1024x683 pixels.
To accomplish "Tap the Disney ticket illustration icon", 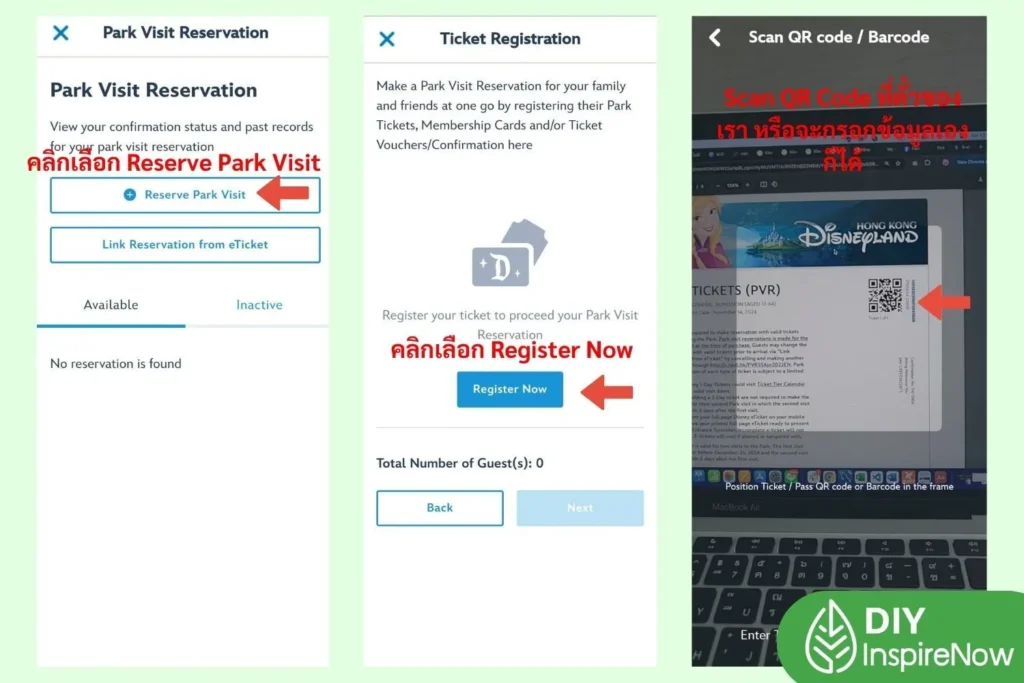I will (x=509, y=253).
